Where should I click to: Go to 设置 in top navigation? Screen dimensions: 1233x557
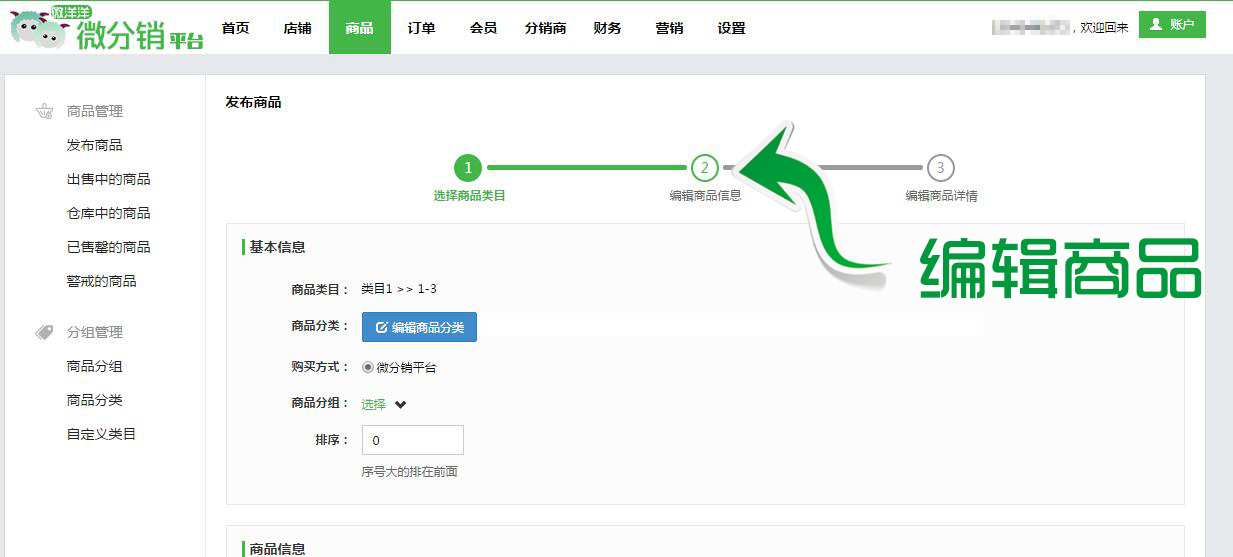731,28
